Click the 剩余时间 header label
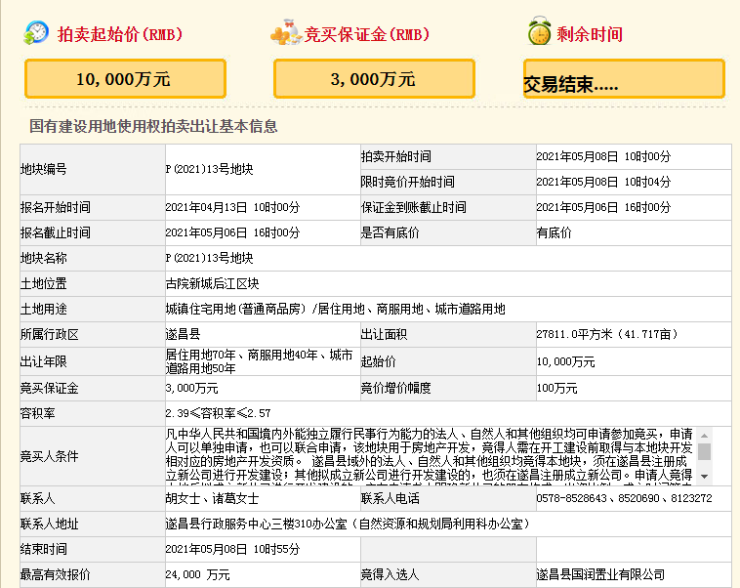The width and height of the screenshot is (740, 588). click(590, 34)
